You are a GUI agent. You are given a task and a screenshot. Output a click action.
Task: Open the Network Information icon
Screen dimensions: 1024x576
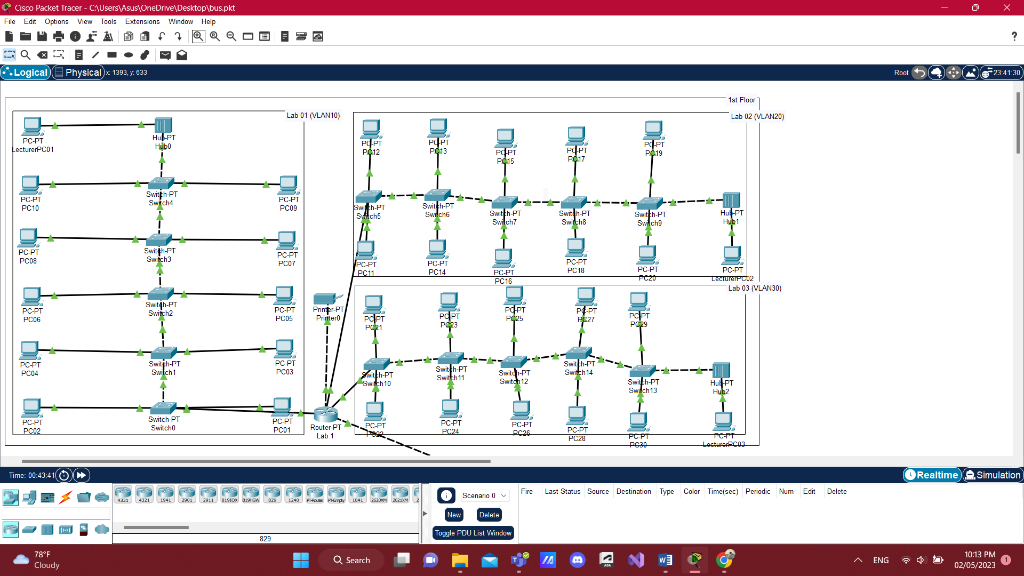click(75, 37)
